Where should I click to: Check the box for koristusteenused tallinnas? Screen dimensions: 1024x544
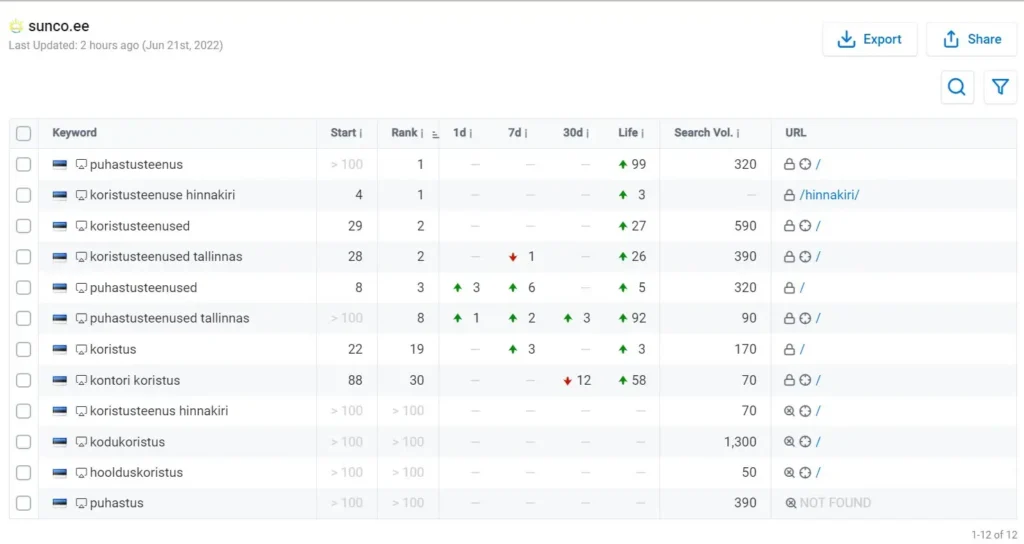(24, 257)
